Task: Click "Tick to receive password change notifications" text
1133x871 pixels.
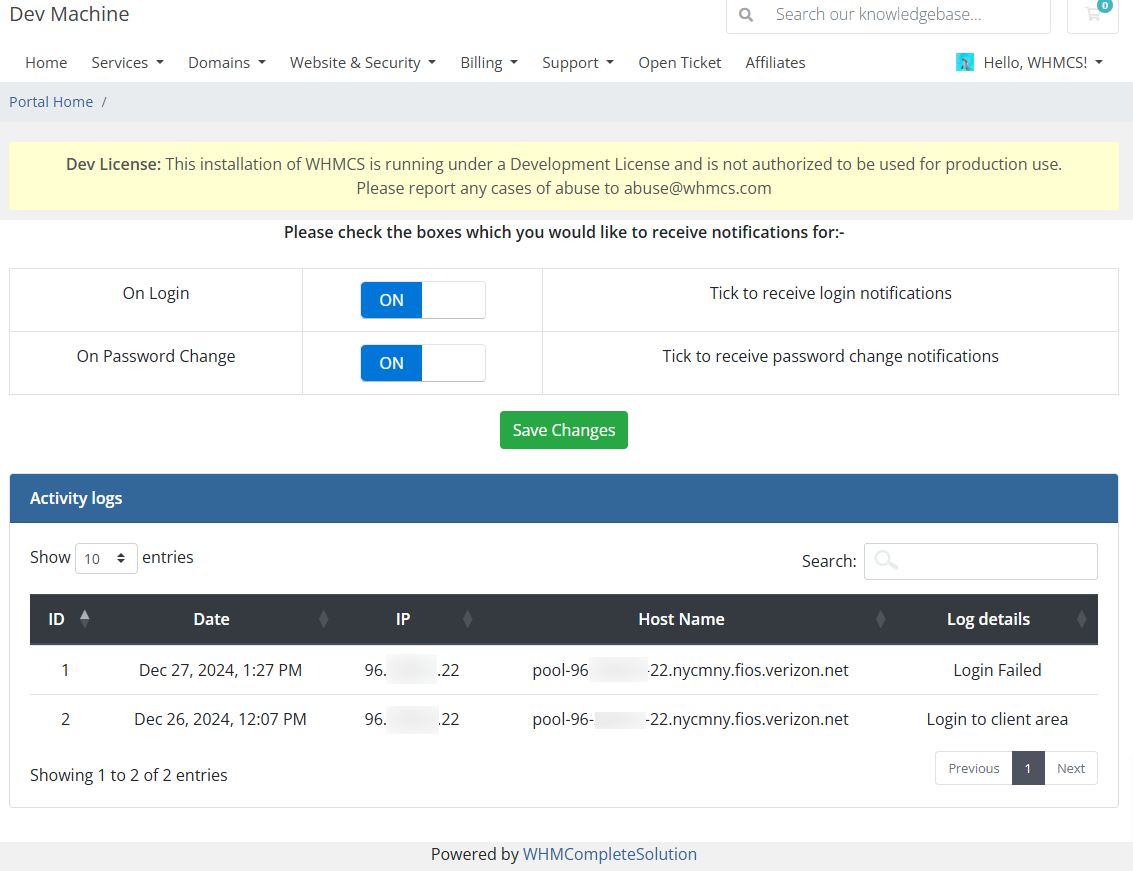Action: coord(830,356)
